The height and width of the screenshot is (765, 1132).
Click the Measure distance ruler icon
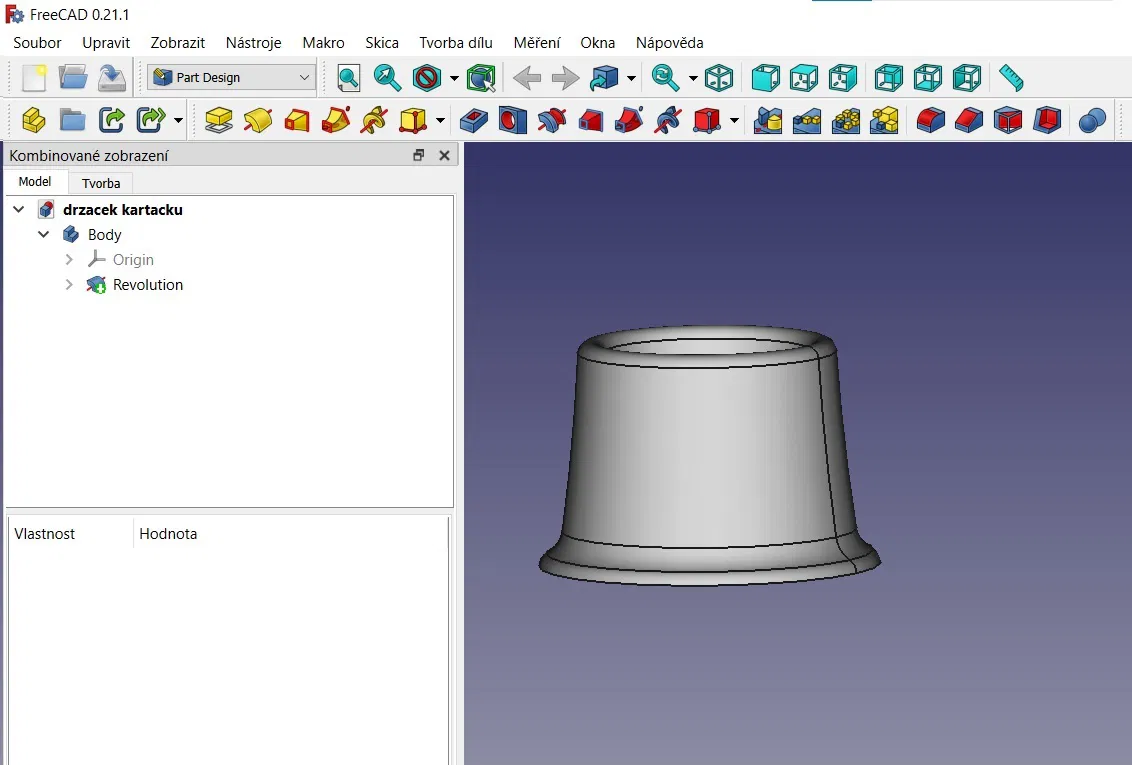point(1011,78)
